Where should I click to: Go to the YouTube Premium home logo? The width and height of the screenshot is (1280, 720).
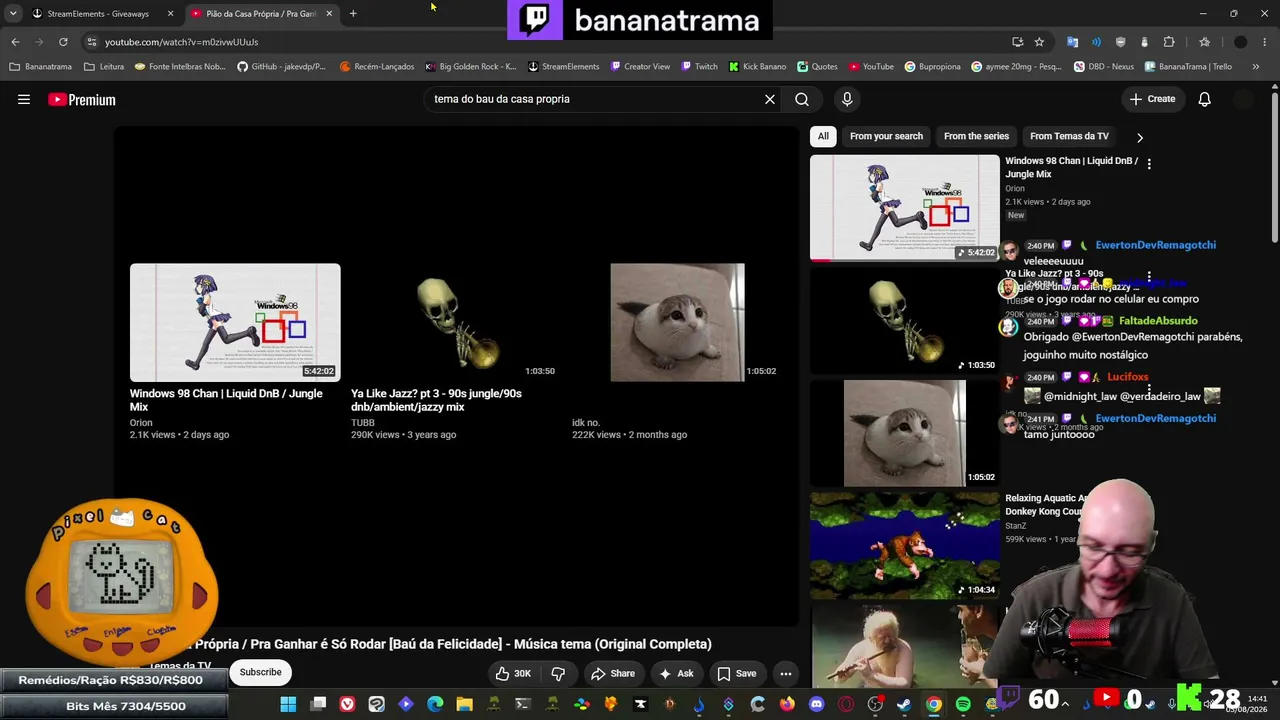click(x=82, y=99)
